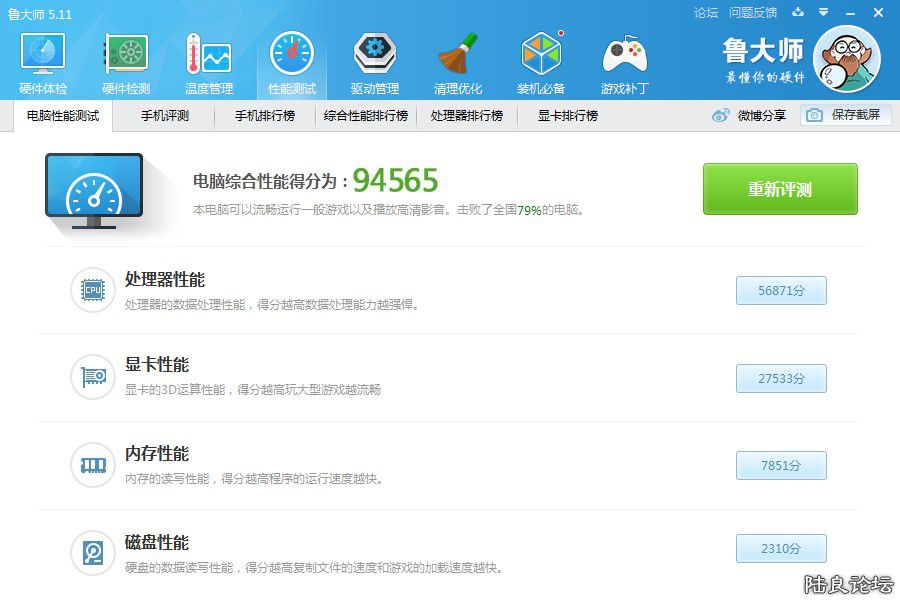Open 处理器排行榜 tab
The image size is (900, 600).
[467, 116]
